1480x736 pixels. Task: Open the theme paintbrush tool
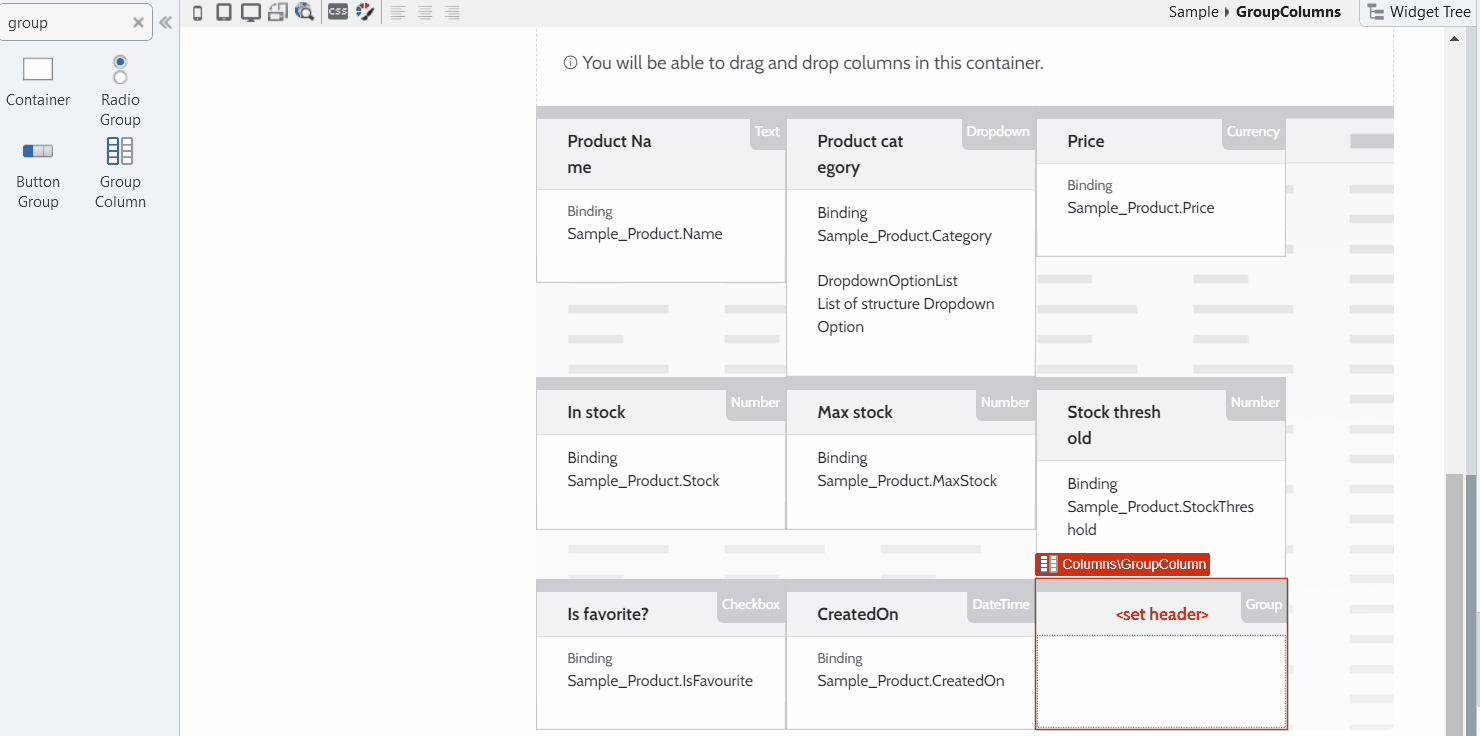[x=364, y=12]
